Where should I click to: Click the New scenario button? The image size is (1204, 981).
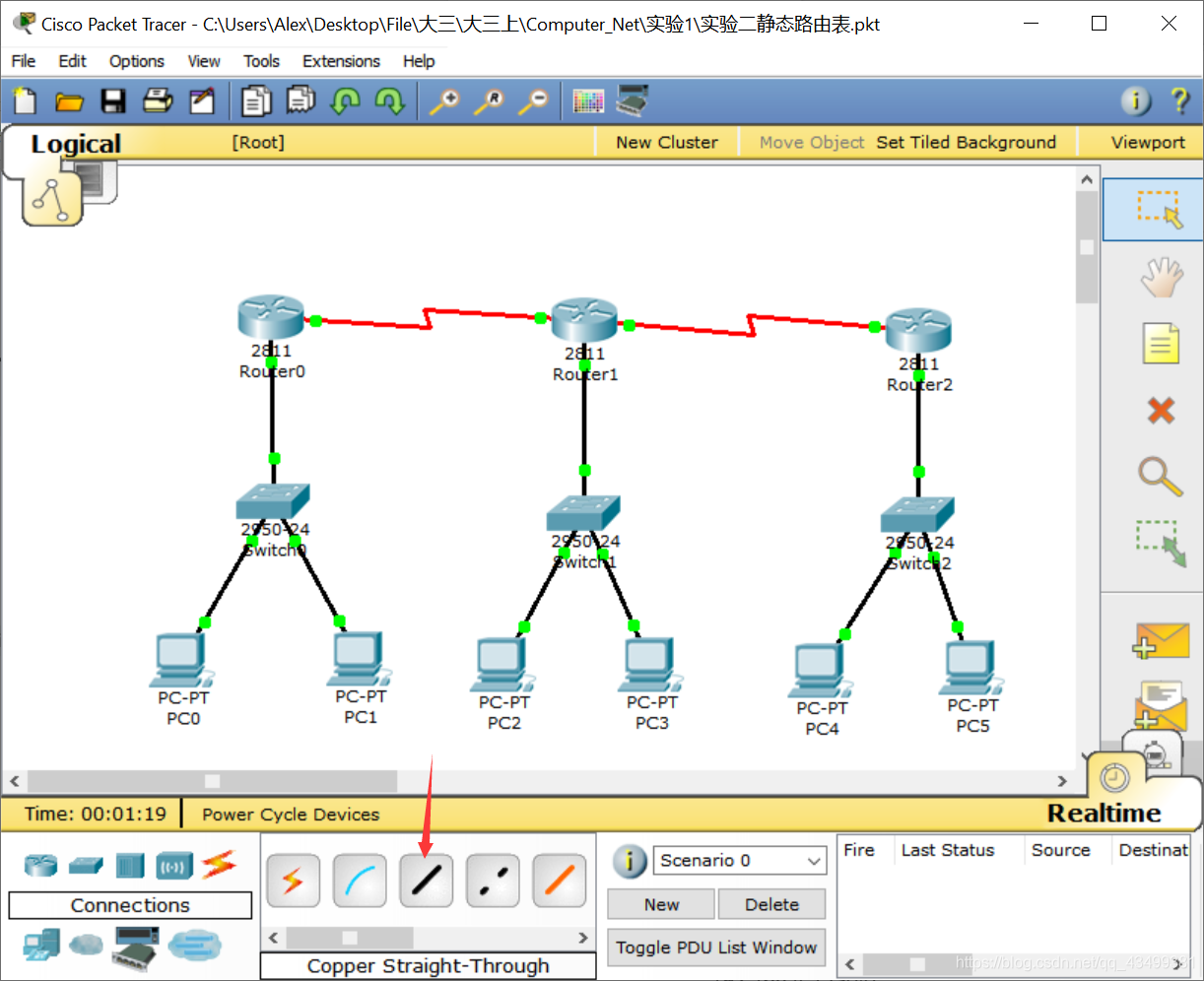tap(662, 904)
